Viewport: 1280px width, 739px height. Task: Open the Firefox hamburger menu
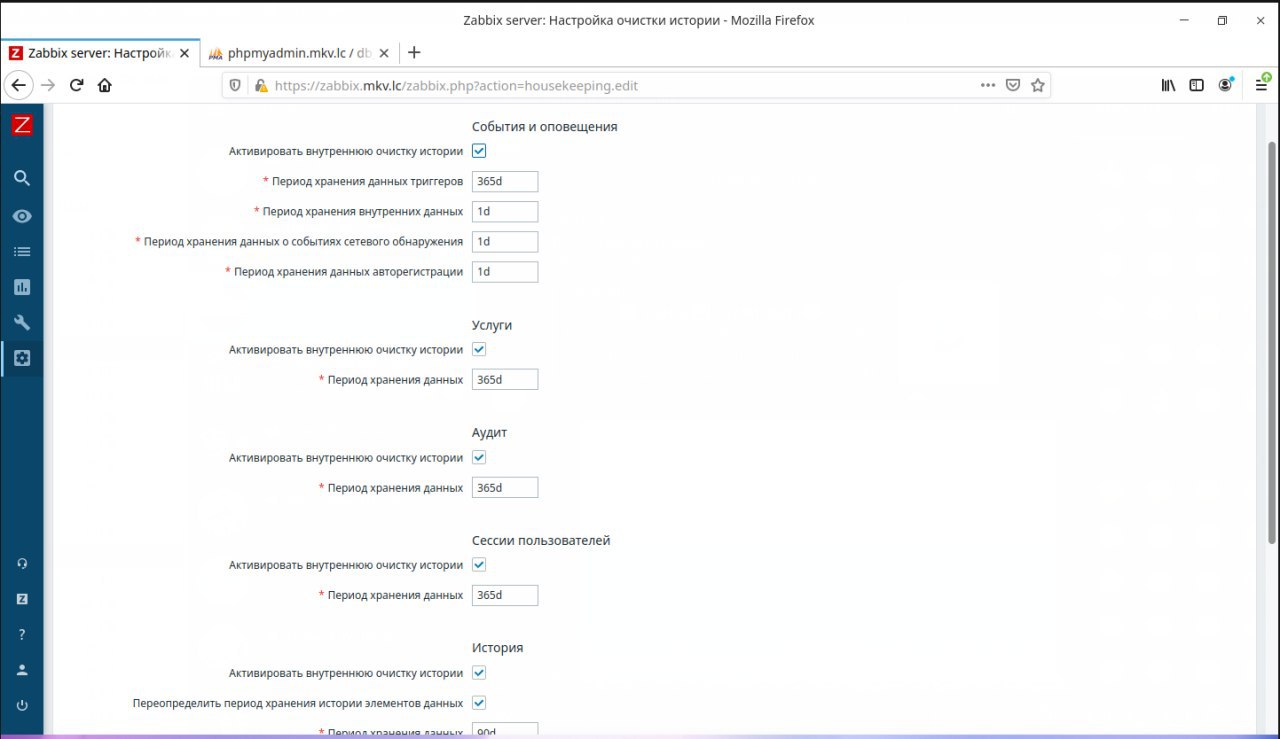pyautogui.click(x=1261, y=86)
